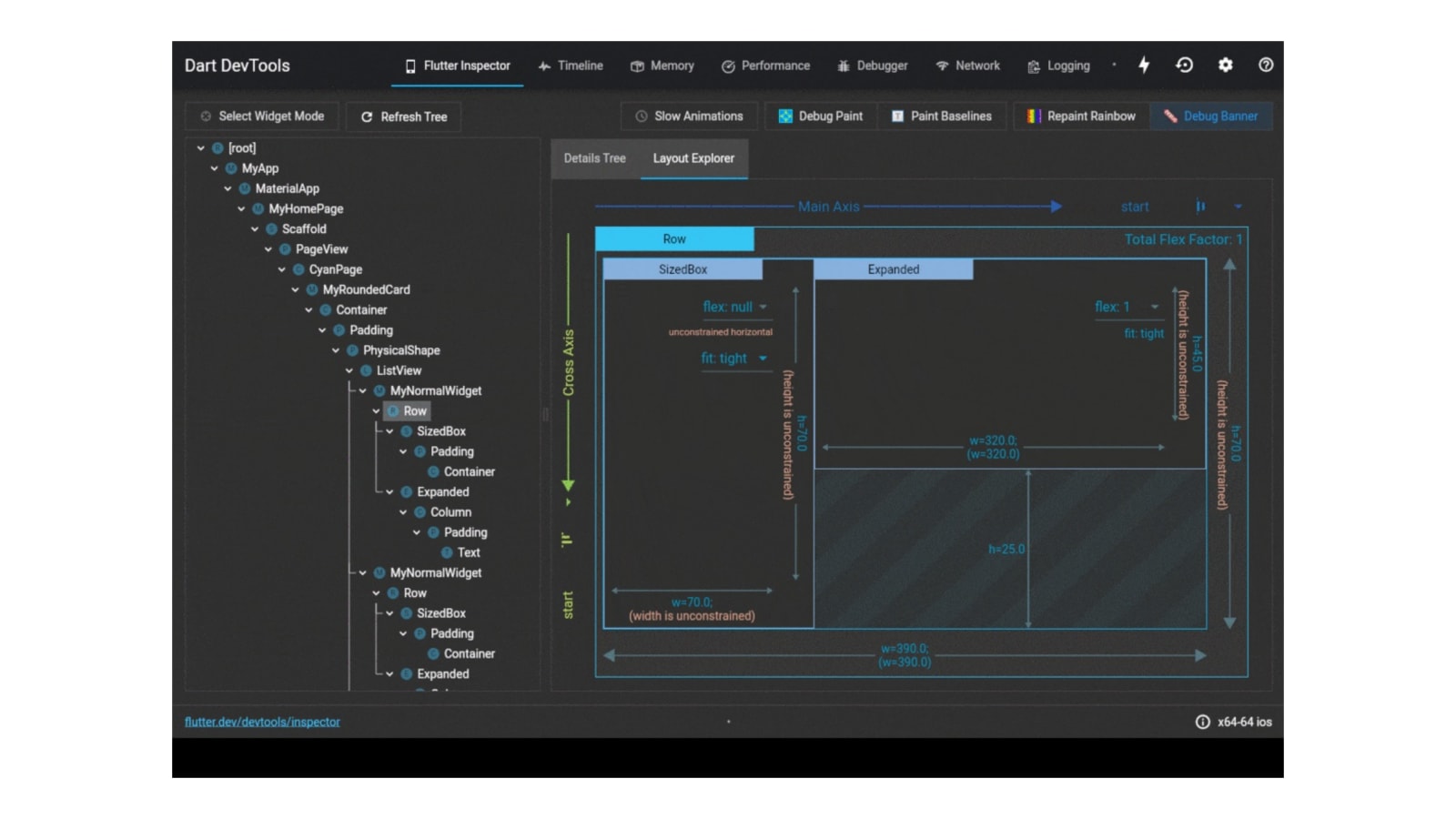Collapse the MaterialApp chevron
This screenshot has height=819, width=1456.
point(228,188)
